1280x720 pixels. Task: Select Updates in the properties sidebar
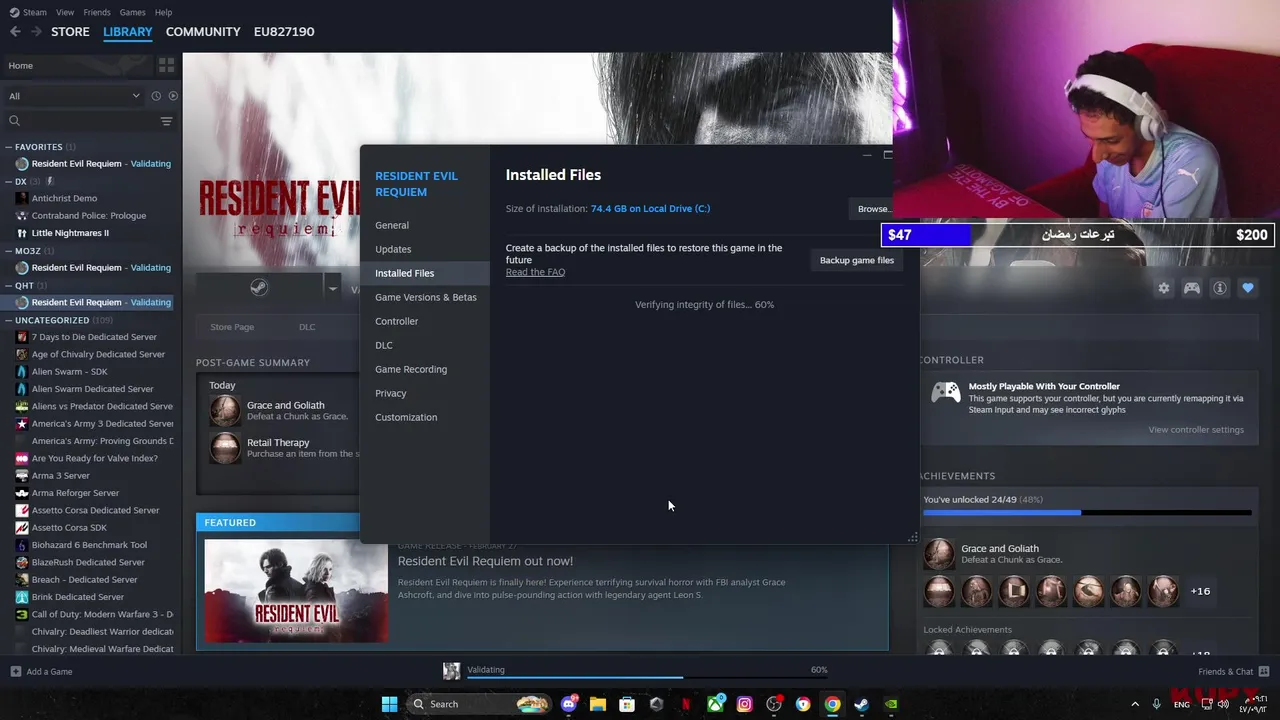tap(424, 249)
